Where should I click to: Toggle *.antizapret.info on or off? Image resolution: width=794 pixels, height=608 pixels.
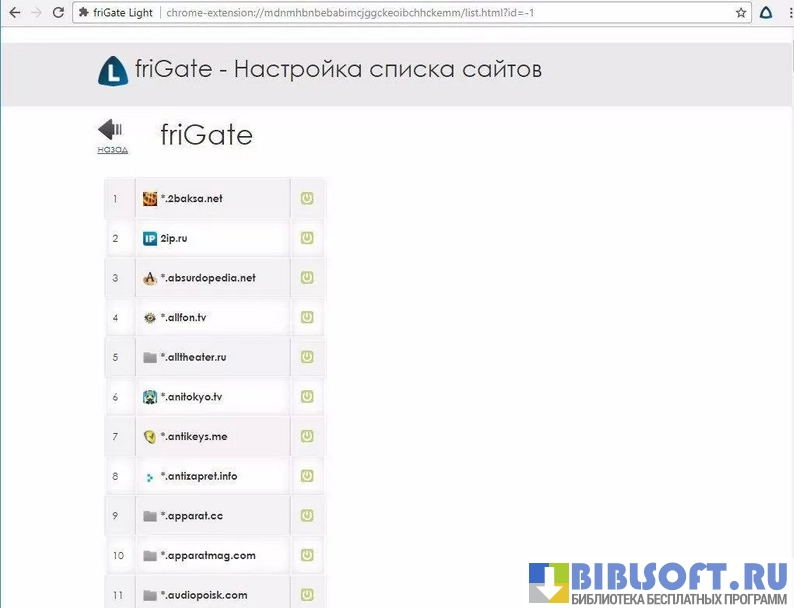tap(307, 476)
